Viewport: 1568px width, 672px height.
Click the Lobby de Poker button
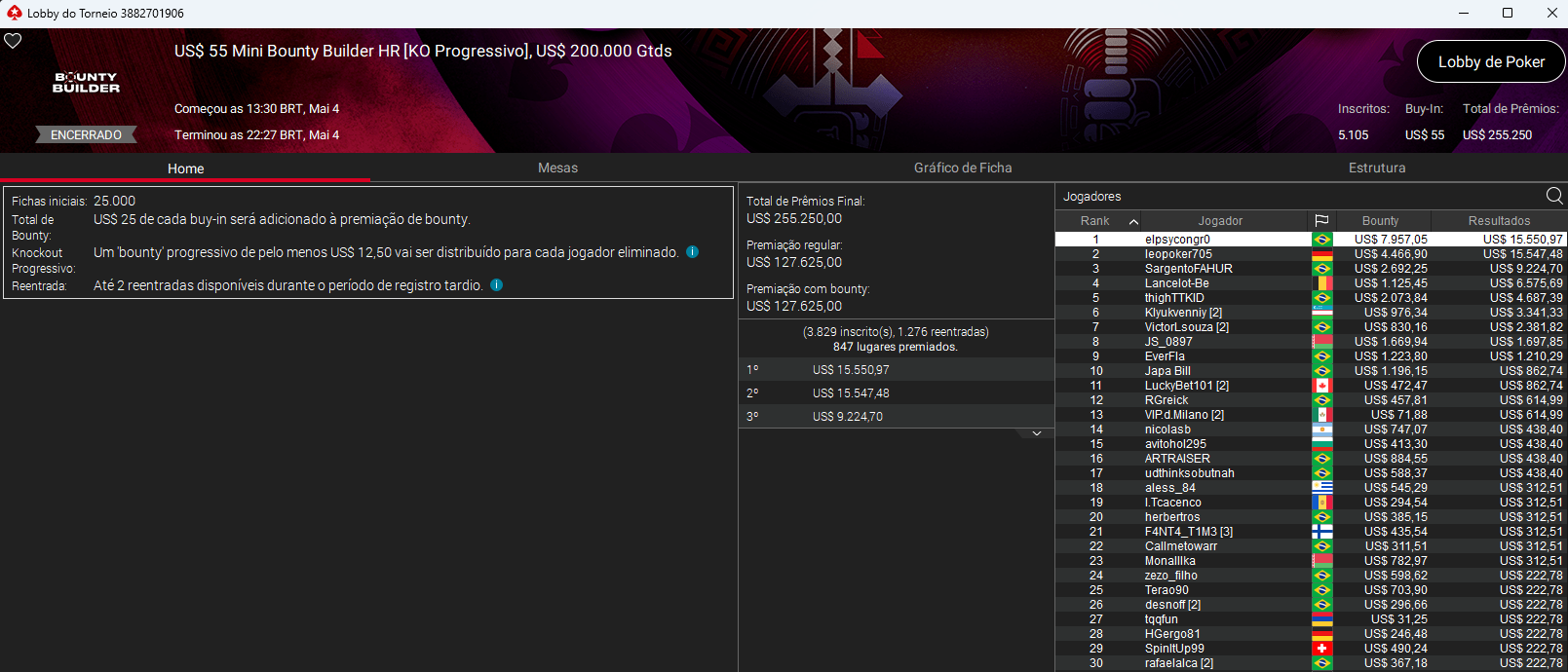[x=1491, y=61]
